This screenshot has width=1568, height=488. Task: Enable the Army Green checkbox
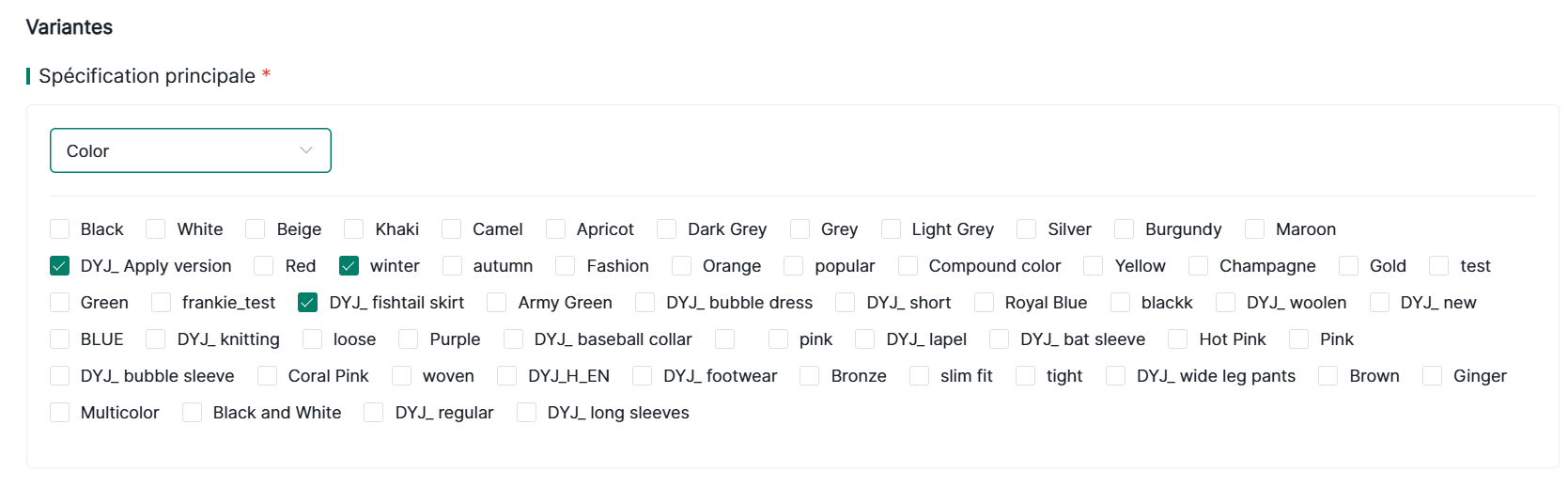point(497,303)
